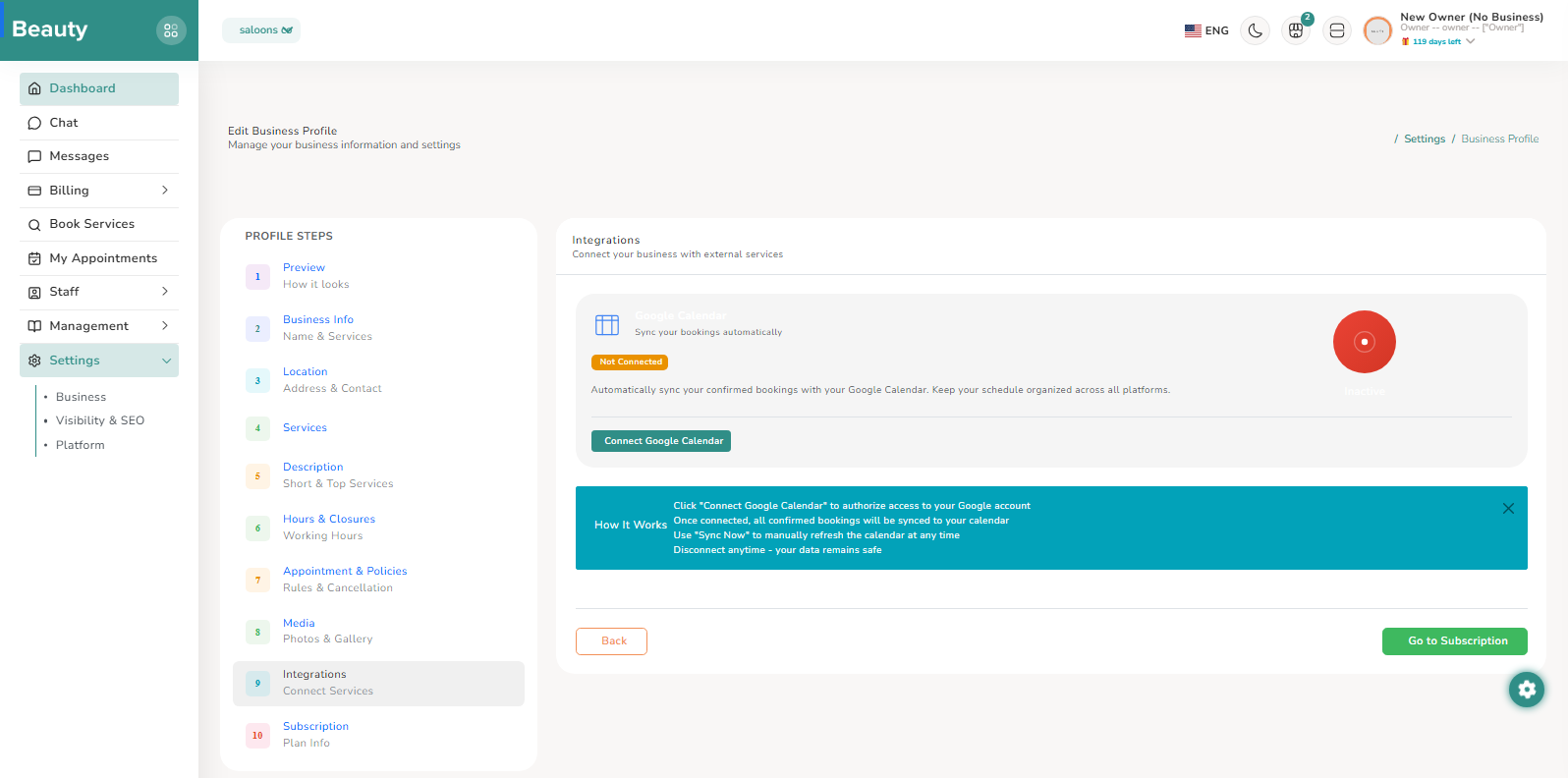Click the Business Profile breadcrumb
Image resolution: width=1568 pixels, height=778 pixels.
pos(1500,139)
